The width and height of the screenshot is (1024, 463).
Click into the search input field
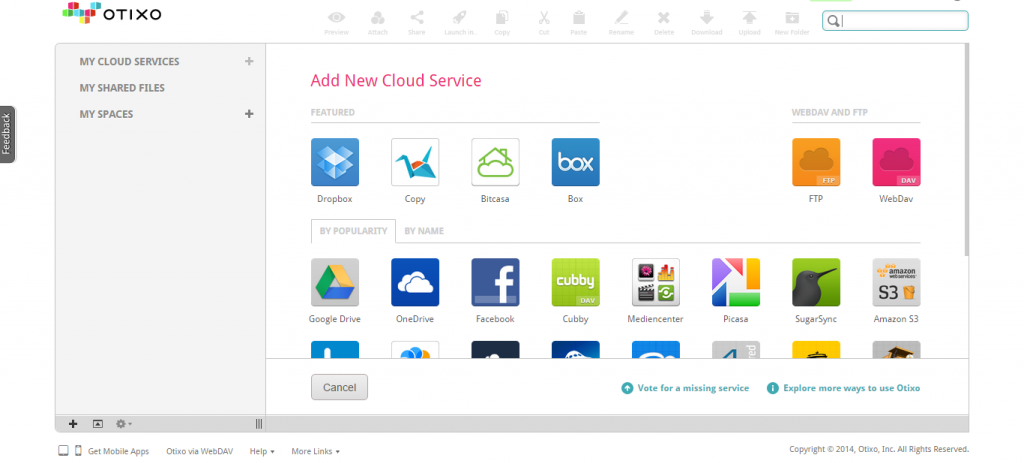(x=900, y=21)
